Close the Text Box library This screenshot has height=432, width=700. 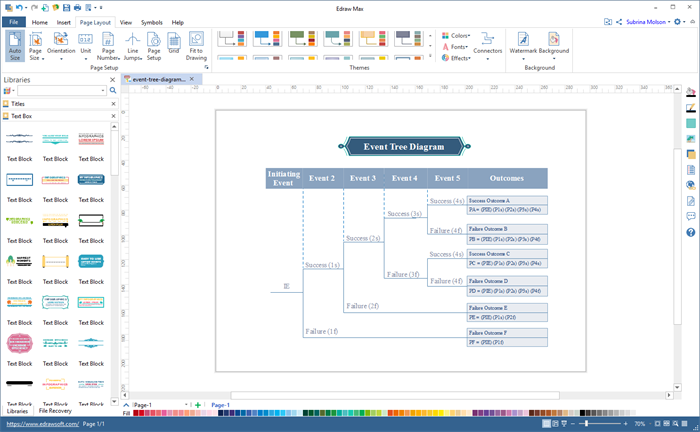coord(113,116)
